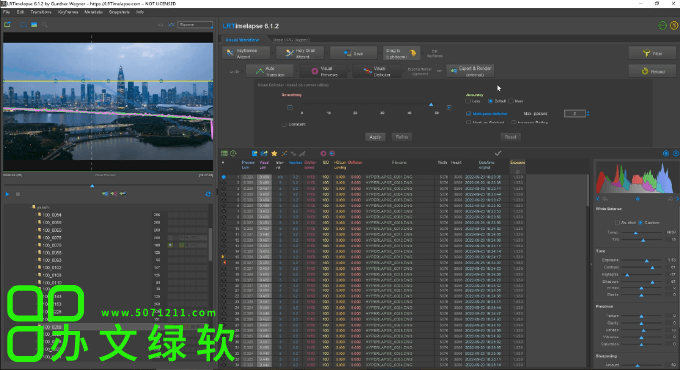Click the green table icon in table toolbar

pos(224,154)
